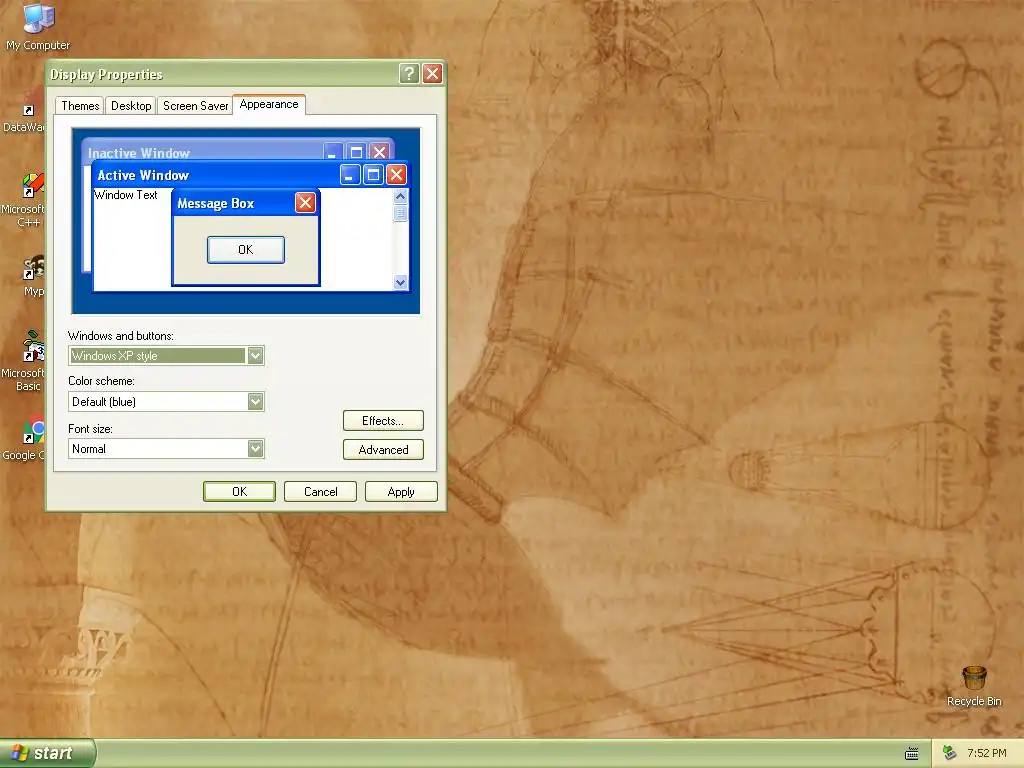Select the Microsoft C++ desktop shortcut
The height and width of the screenshot is (768, 1024).
pyautogui.click(x=24, y=200)
